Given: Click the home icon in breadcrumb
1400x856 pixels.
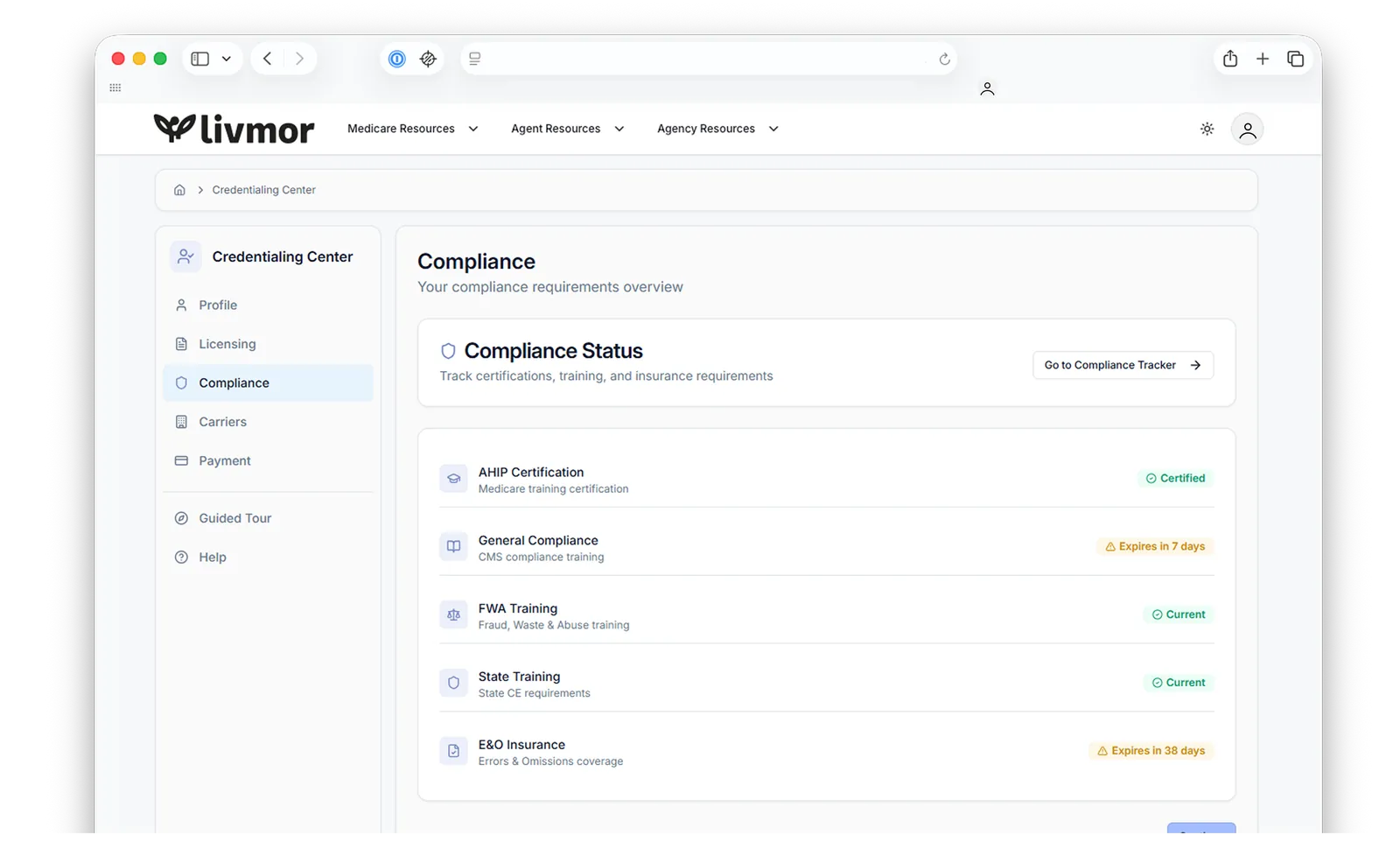Looking at the screenshot, I should click(179, 190).
